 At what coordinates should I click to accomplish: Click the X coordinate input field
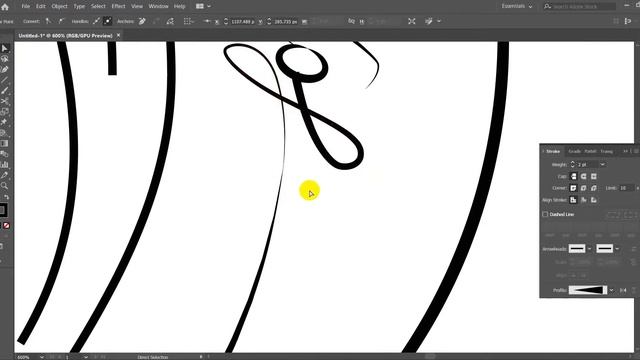242,21
